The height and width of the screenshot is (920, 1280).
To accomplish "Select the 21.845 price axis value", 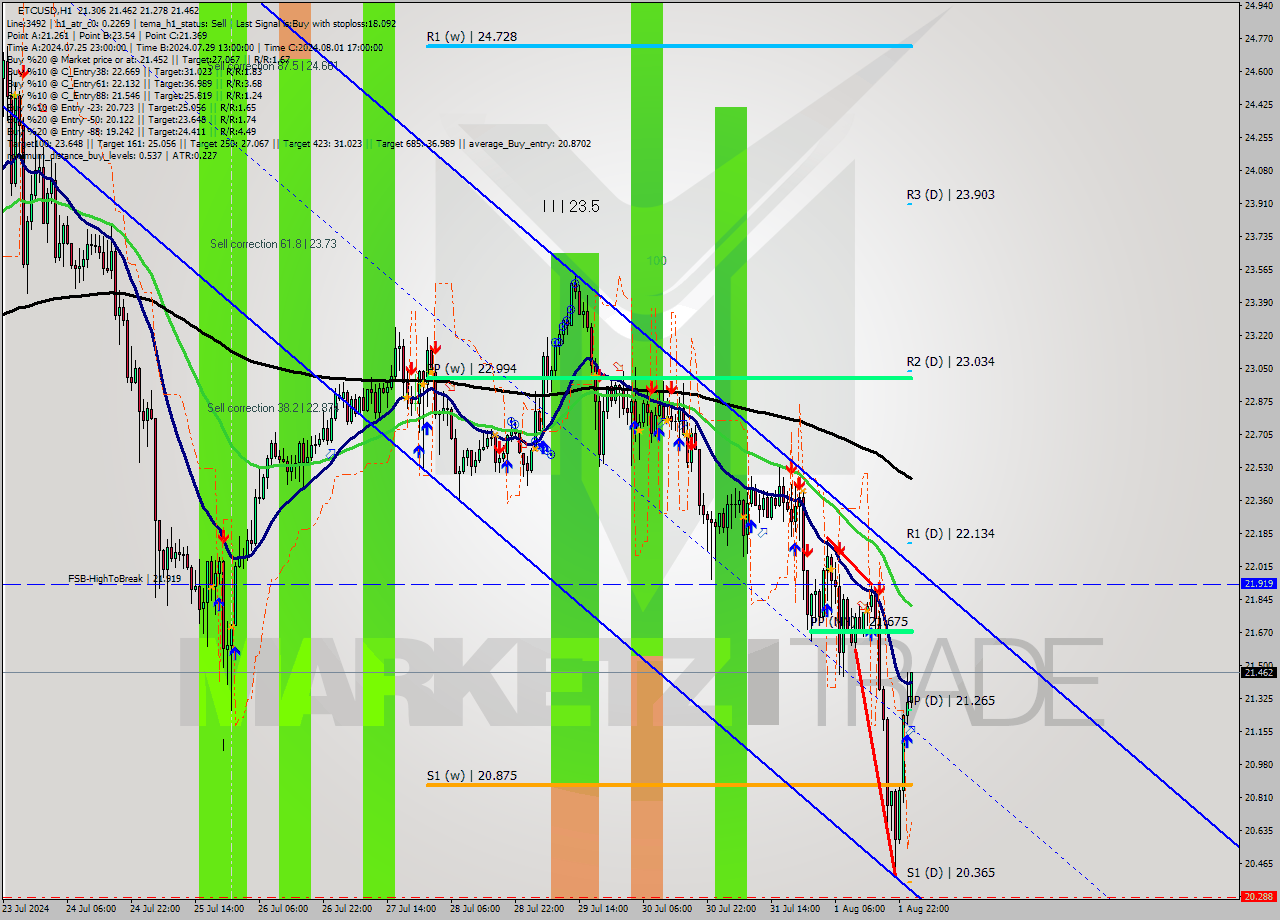I will coord(1257,600).
